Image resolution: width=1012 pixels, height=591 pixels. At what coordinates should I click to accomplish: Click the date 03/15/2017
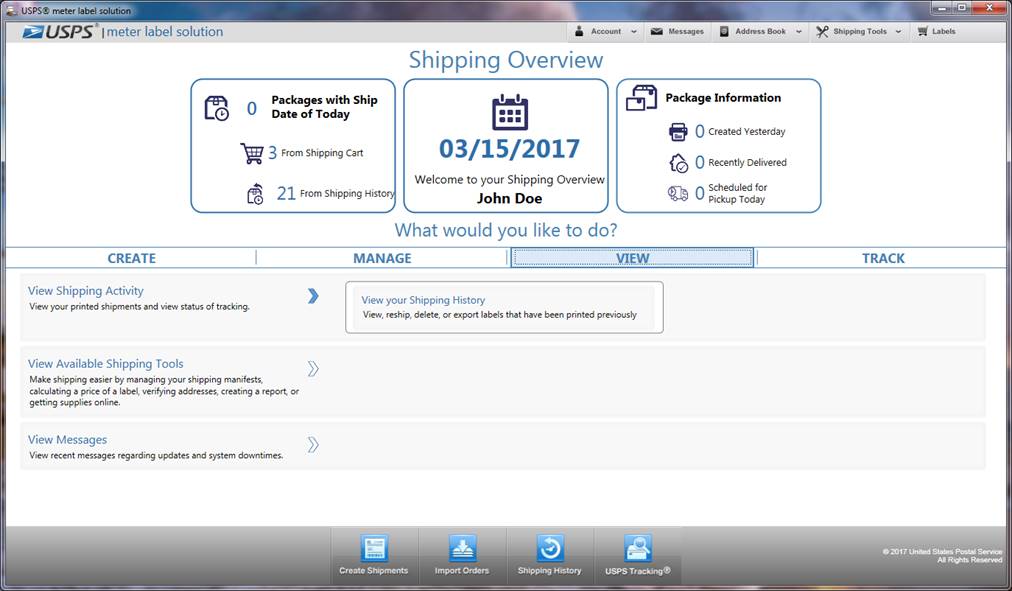coord(510,149)
